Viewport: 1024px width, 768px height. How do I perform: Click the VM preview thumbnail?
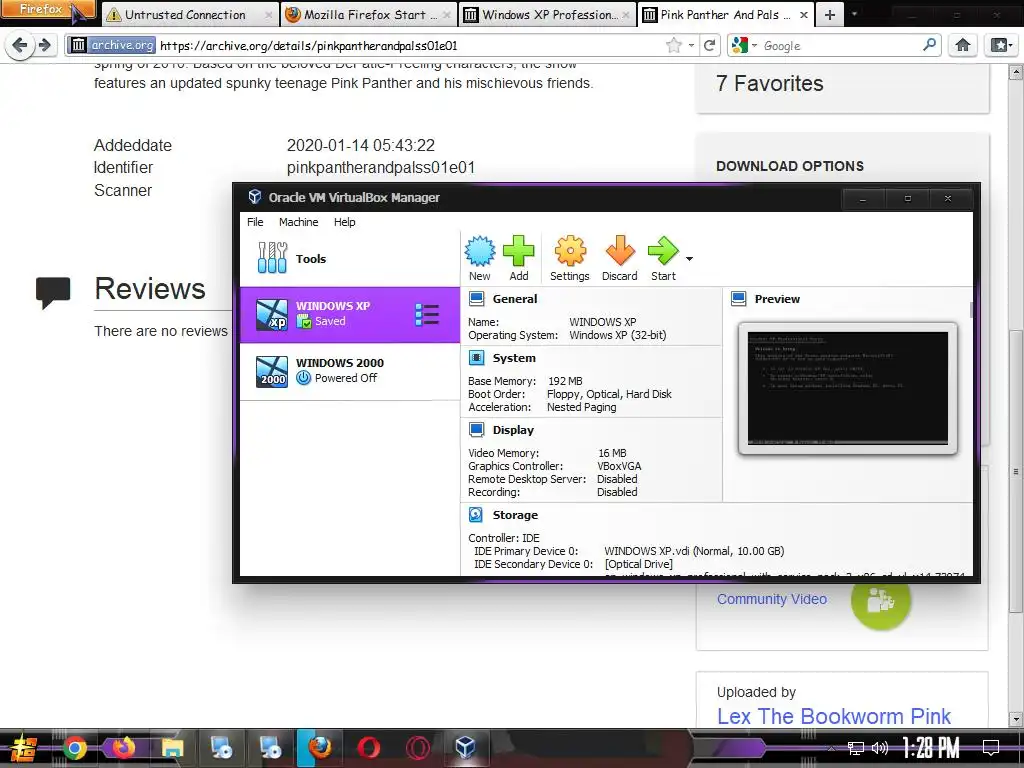pos(848,388)
